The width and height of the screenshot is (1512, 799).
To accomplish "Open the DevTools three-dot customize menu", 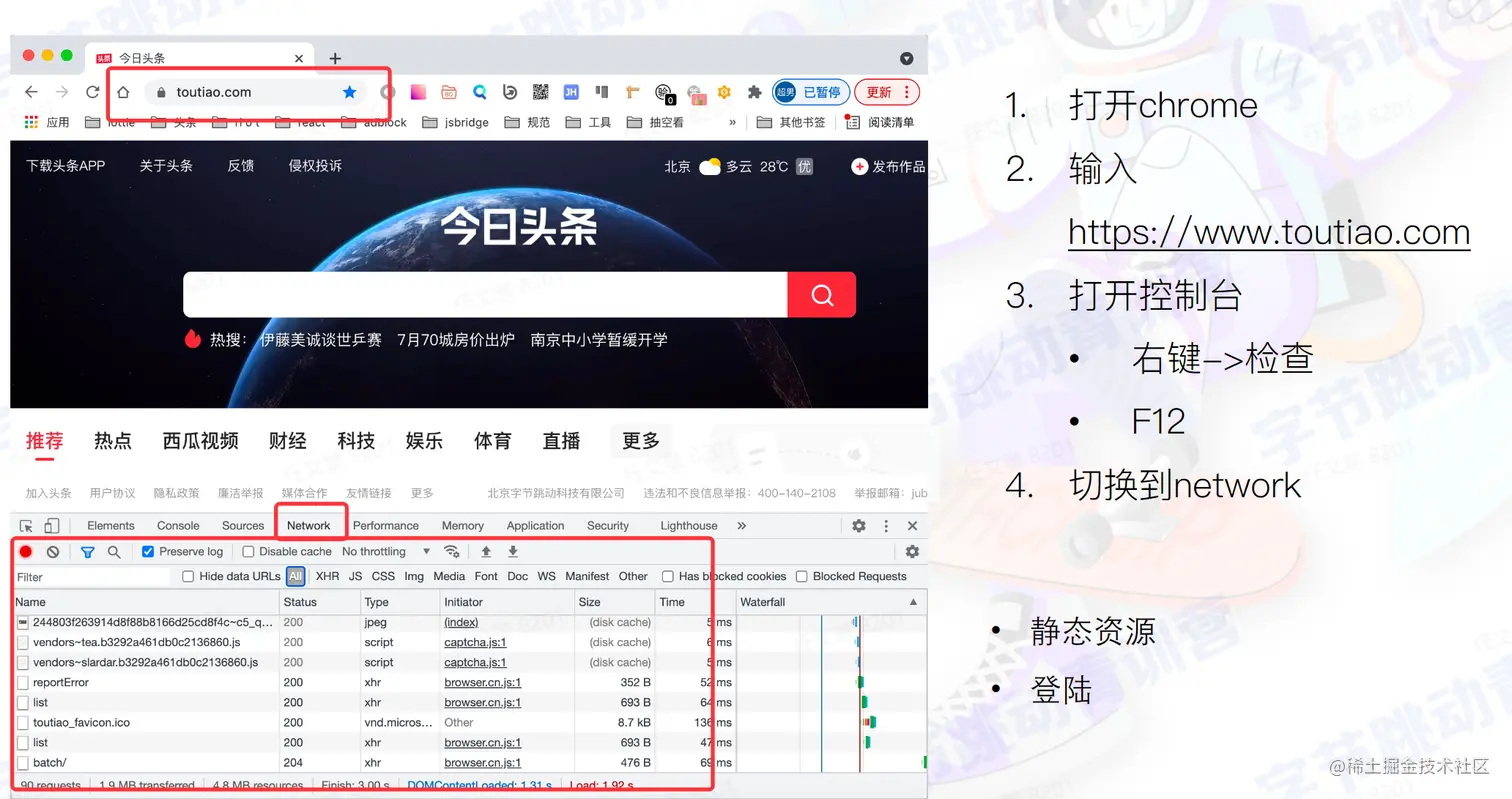I will 886,525.
